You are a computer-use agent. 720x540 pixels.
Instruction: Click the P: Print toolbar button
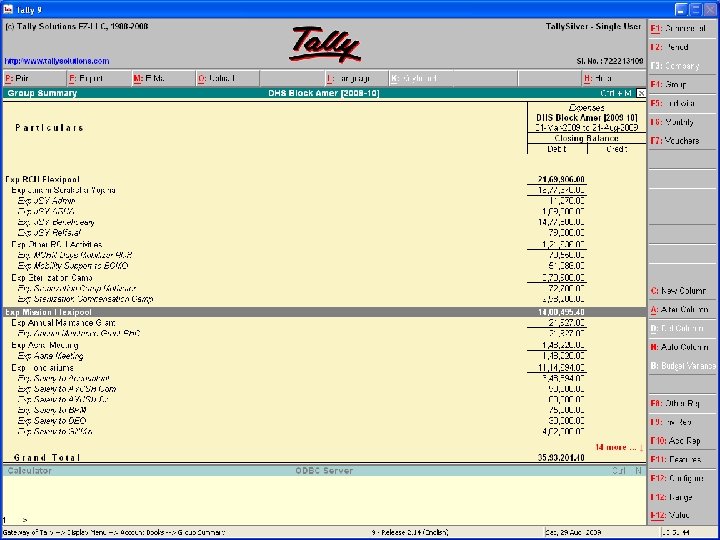point(34,79)
